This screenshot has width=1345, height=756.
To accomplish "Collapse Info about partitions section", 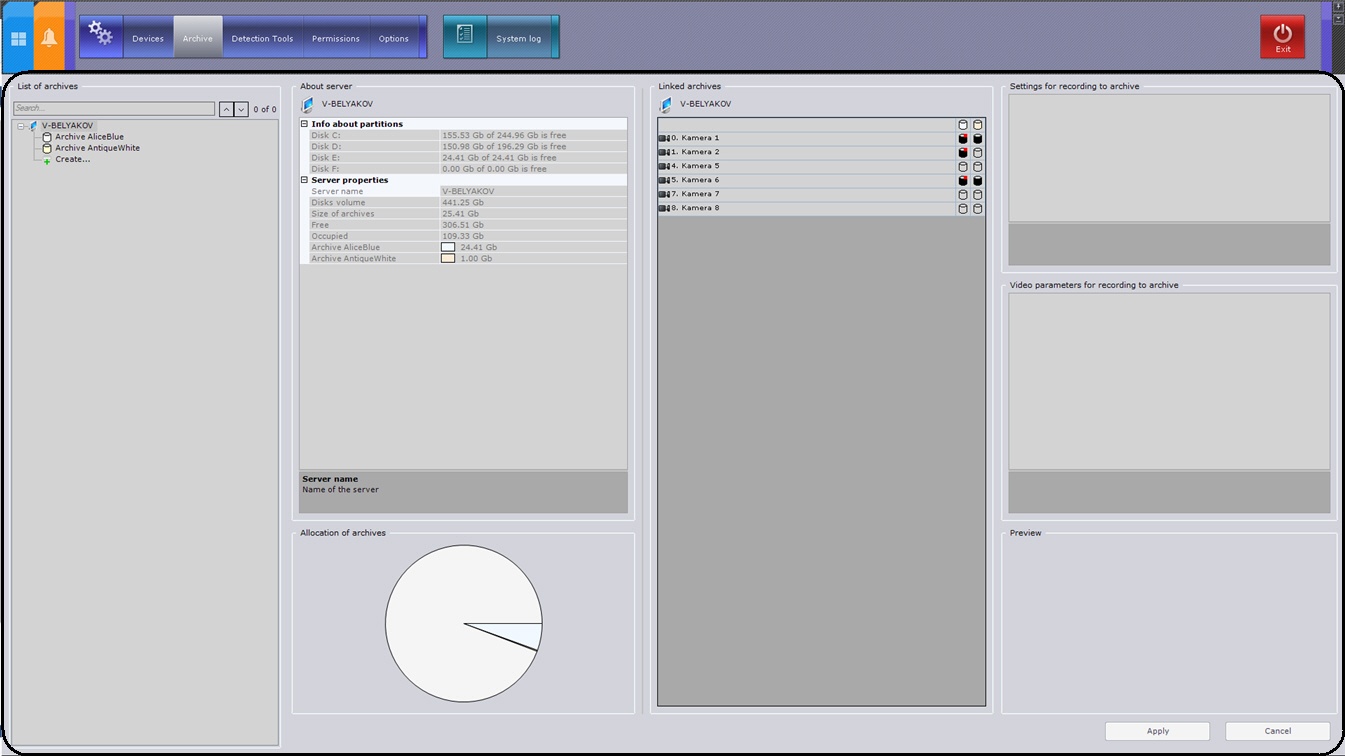I will pyautogui.click(x=305, y=124).
